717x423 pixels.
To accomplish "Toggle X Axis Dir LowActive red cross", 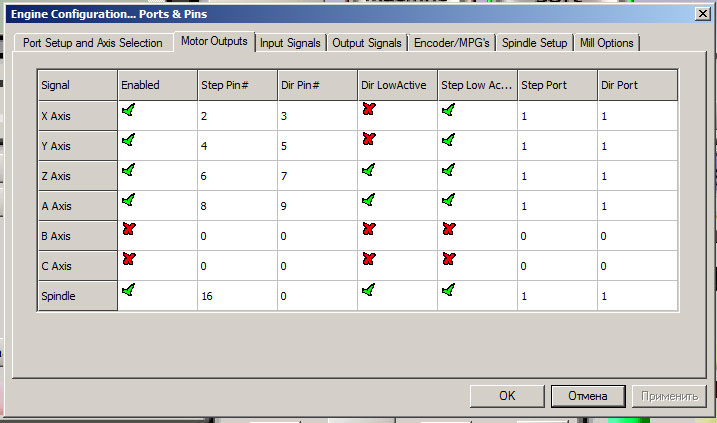I will pyautogui.click(x=368, y=111).
